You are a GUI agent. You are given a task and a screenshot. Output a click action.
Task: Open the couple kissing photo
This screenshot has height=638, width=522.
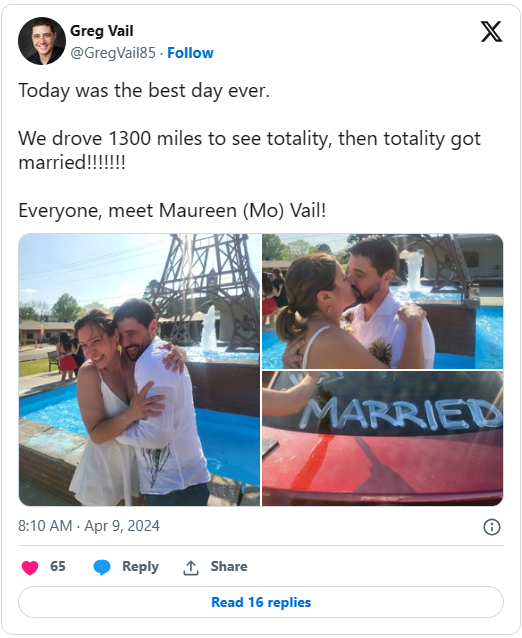pyautogui.click(x=382, y=302)
